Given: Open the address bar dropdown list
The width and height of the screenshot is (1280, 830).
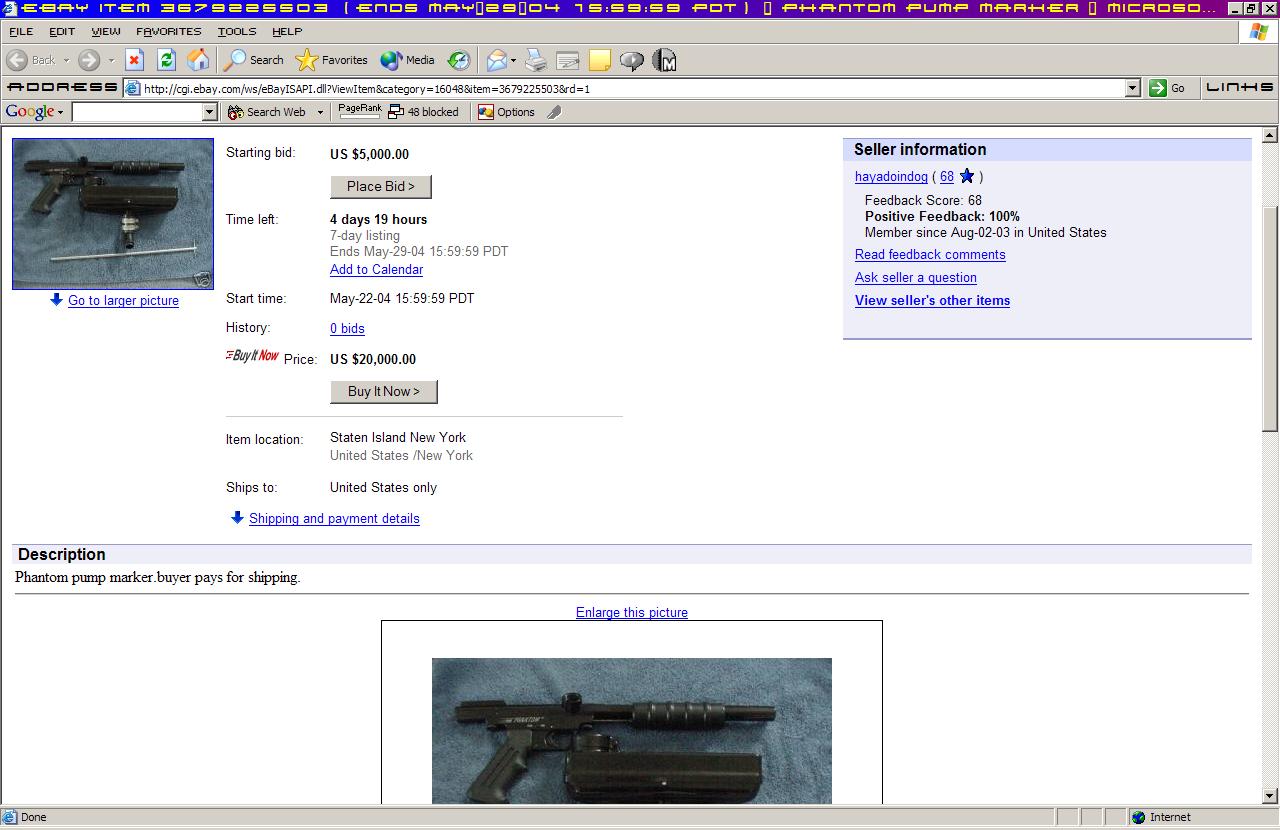Looking at the screenshot, I should [x=1132, y=88].
